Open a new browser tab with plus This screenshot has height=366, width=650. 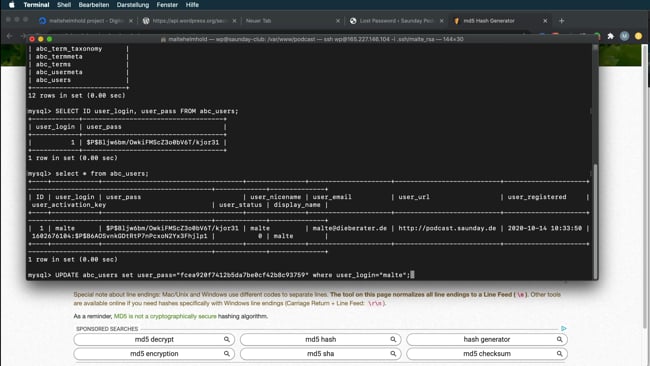(x=562, y=21)
